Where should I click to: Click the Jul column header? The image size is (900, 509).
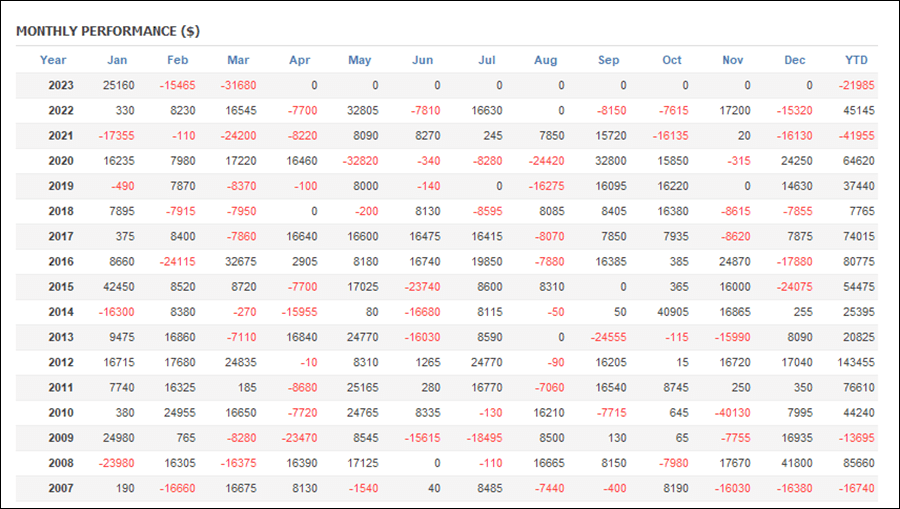click(x=487, y=60)
